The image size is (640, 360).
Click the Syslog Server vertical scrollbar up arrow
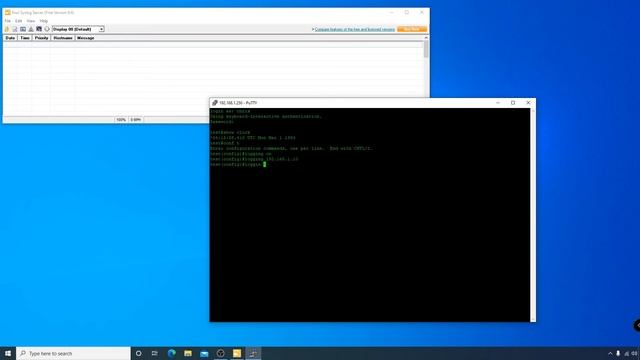pos(426,38)
